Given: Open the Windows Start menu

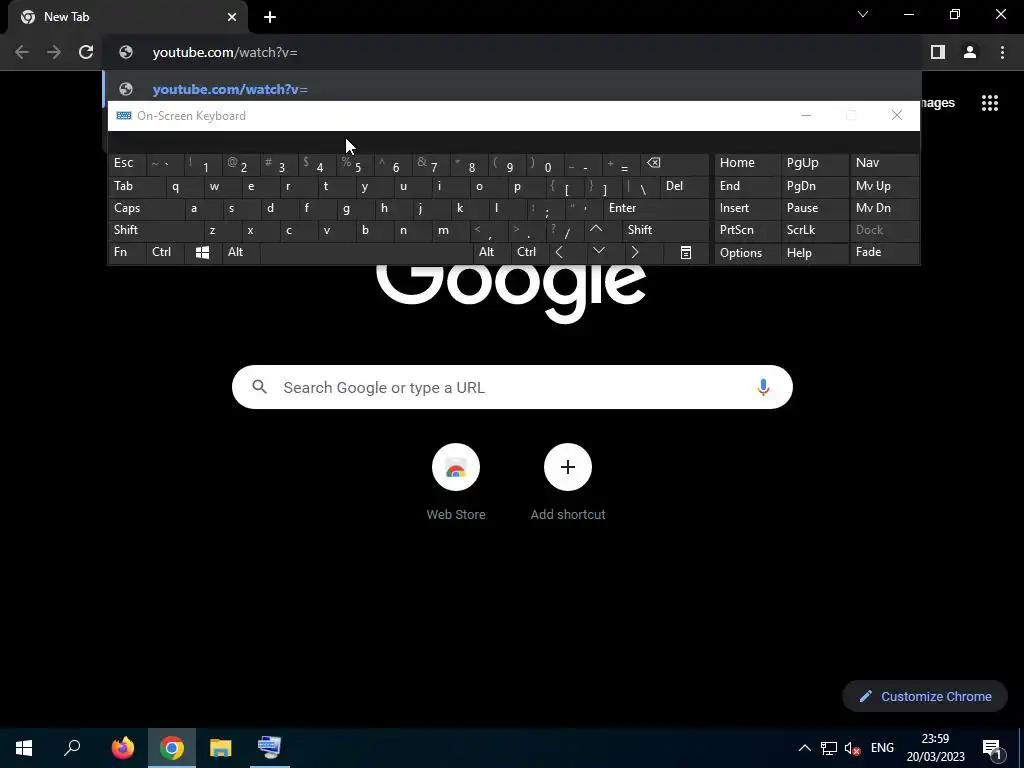Looking at the screenshot, I should tap(24, 748).
